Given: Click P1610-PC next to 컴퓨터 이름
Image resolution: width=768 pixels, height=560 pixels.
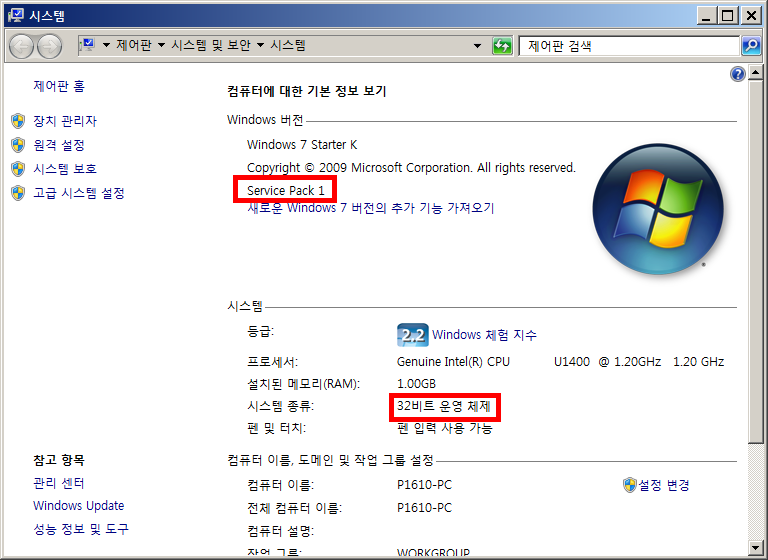Looking at the screenshot, I should (424, 485).
